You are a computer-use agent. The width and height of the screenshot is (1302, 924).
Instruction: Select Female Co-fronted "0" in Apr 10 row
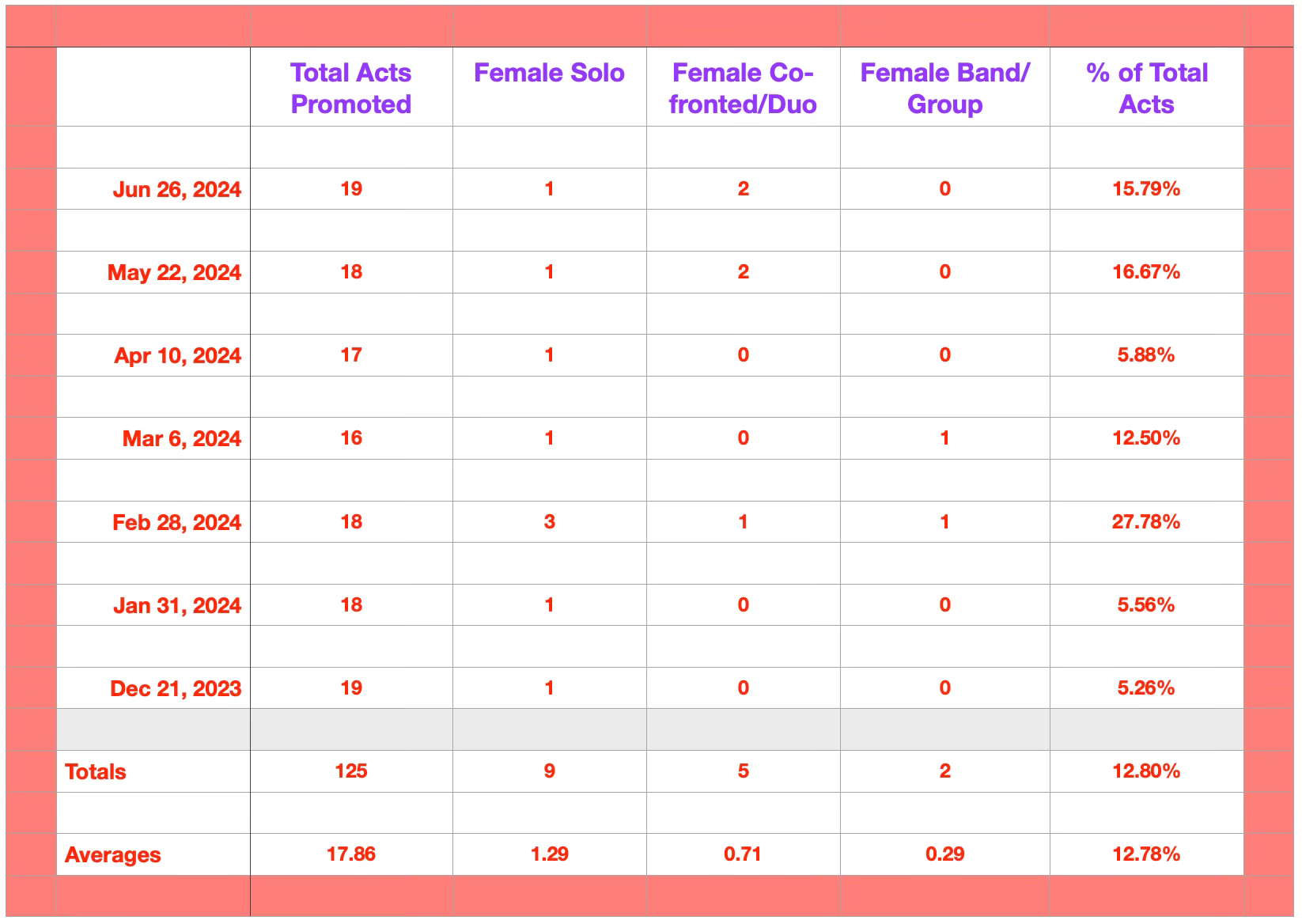pyautogui.click(x=743, y=354)
